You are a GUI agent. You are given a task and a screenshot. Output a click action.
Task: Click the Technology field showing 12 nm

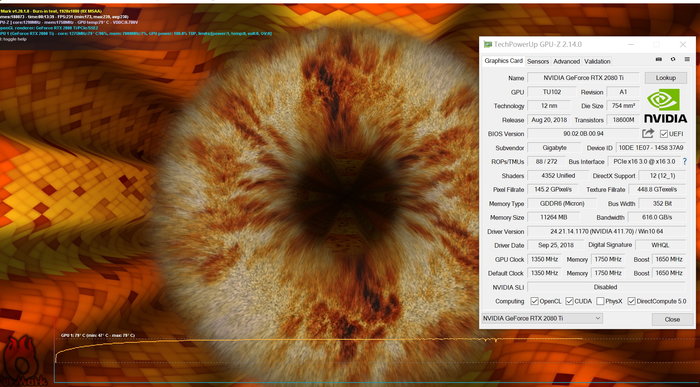550,106
